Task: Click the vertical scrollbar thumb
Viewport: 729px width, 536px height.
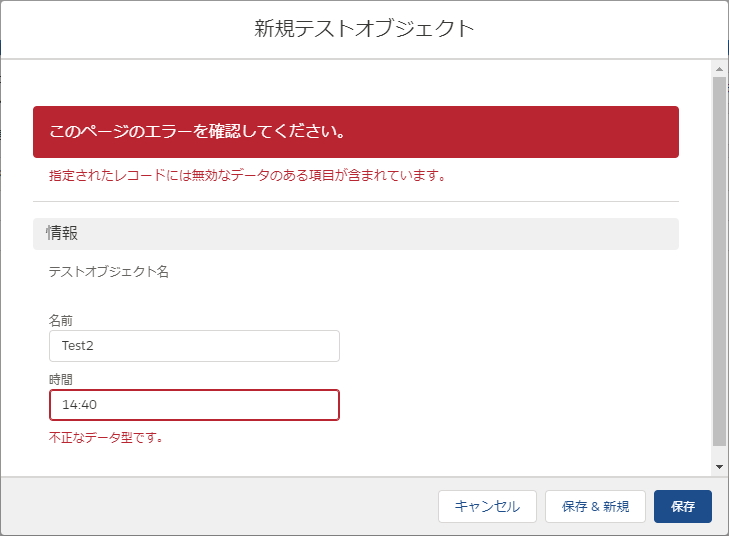Action: [719, 261]
